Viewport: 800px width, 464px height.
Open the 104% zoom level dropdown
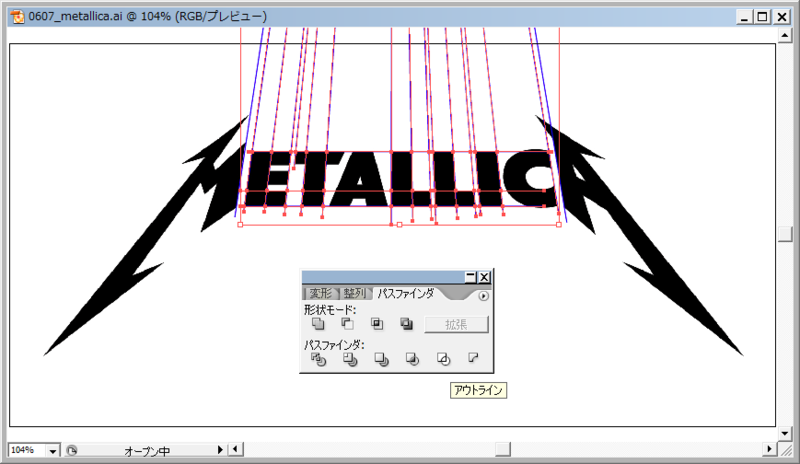[53, 451]
